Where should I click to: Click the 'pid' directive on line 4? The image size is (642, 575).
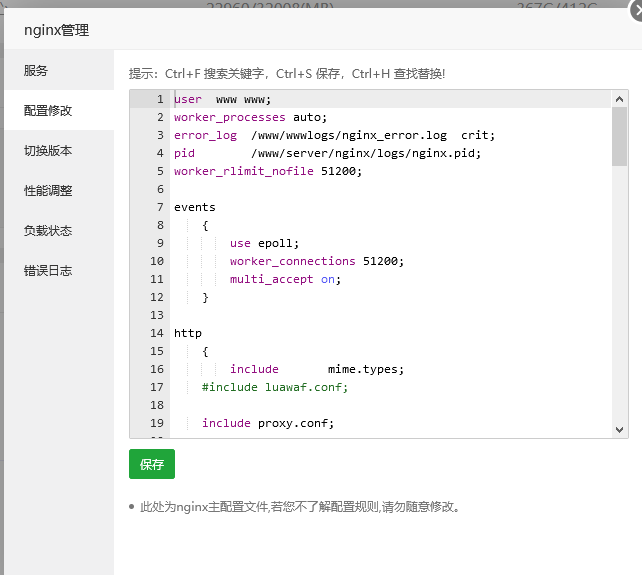(184, 154)
